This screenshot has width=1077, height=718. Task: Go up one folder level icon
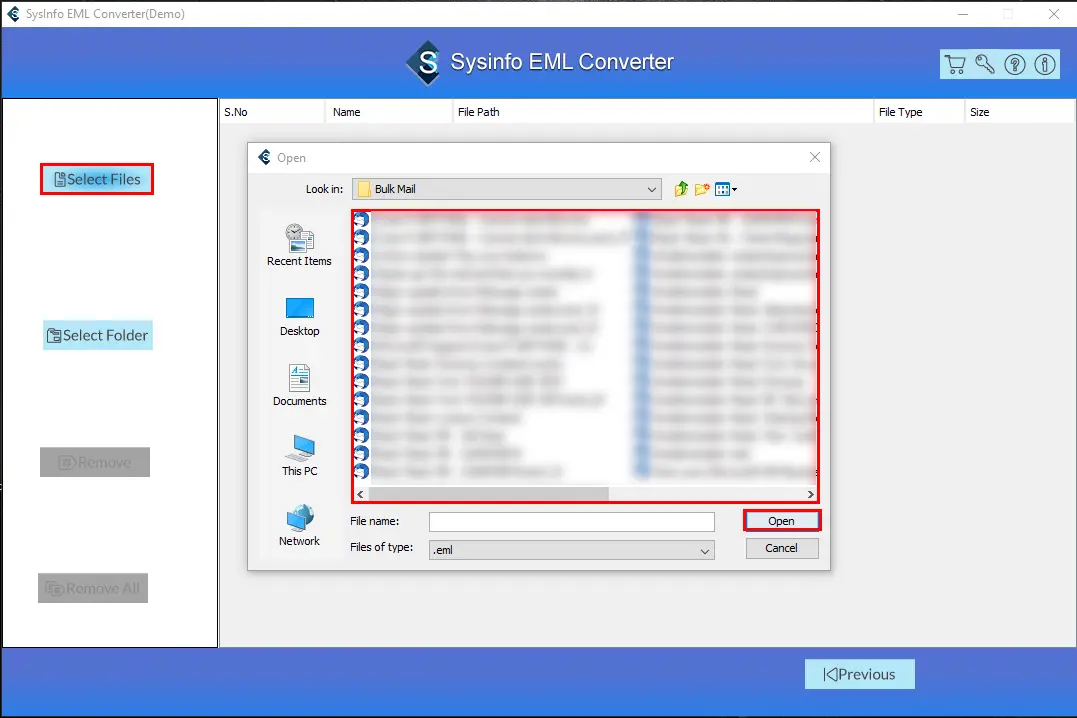[681, 189]
